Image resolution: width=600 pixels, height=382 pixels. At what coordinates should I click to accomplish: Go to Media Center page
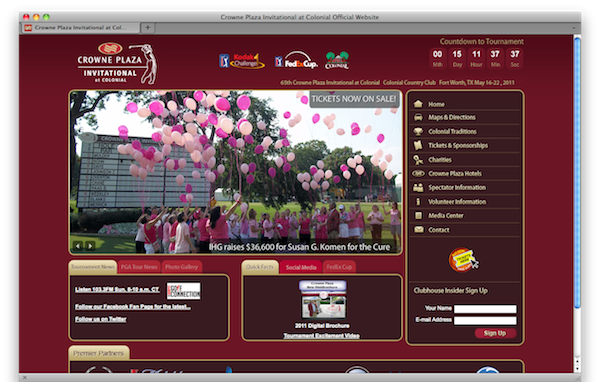446,215
